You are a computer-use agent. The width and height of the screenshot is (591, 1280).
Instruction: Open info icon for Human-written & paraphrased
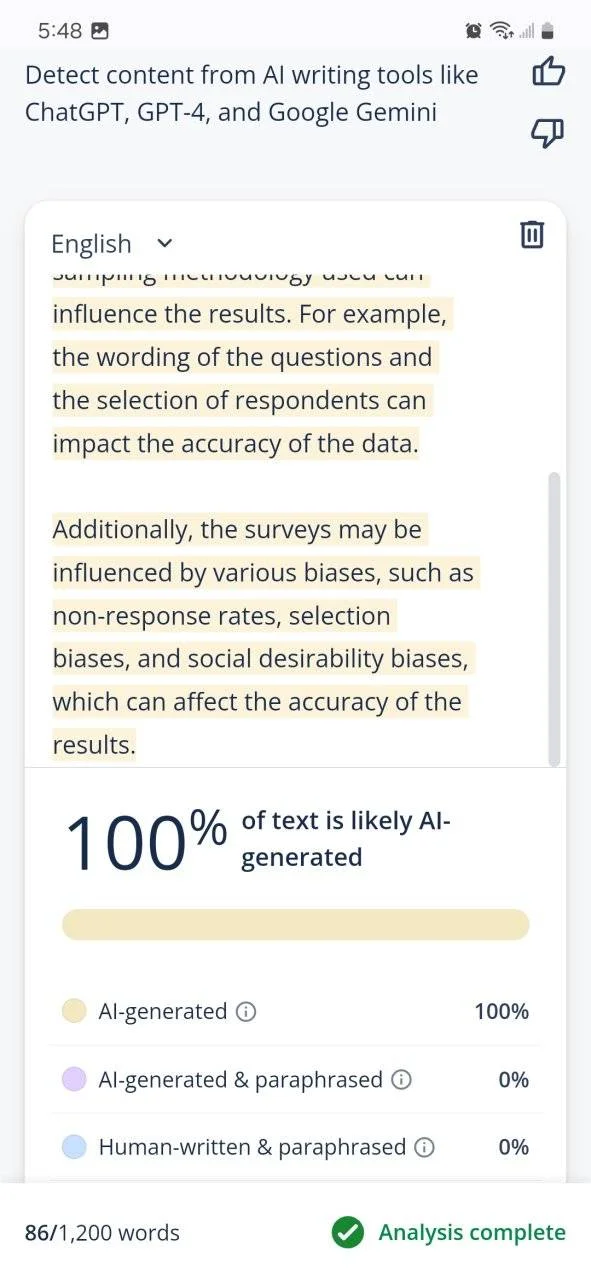coord(425,1147)
